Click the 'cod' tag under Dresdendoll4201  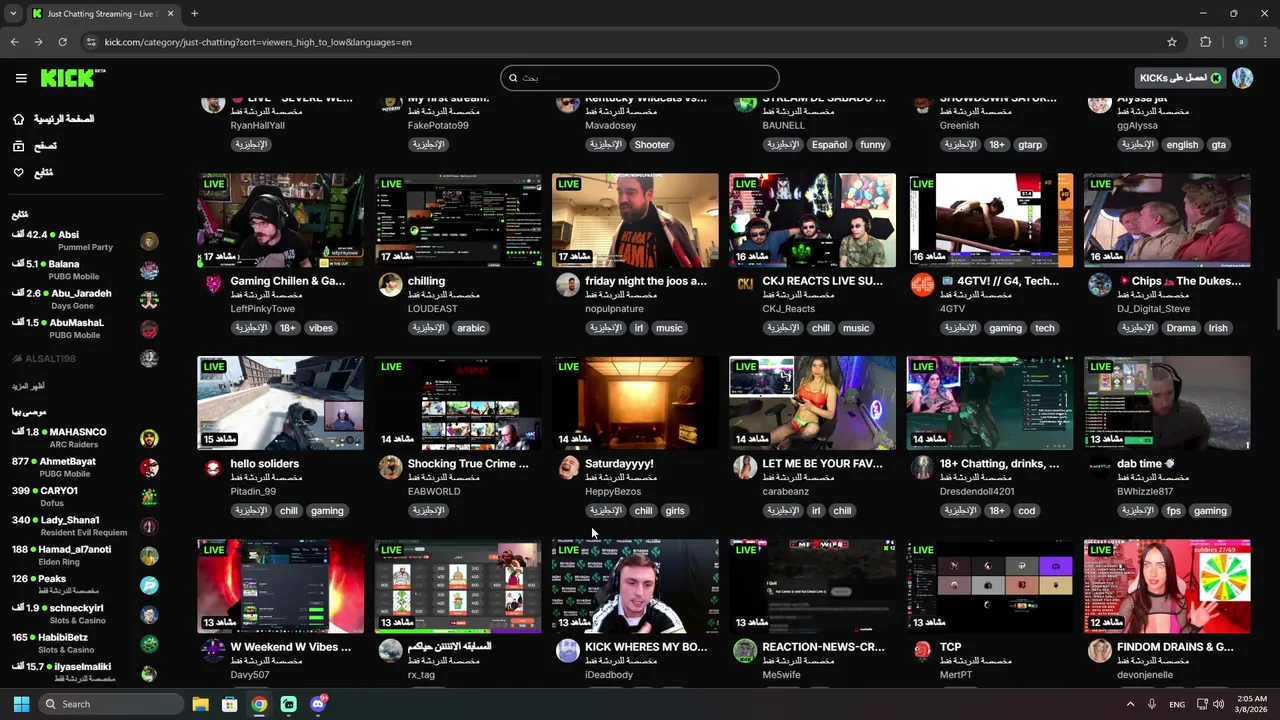(1027, 511)
